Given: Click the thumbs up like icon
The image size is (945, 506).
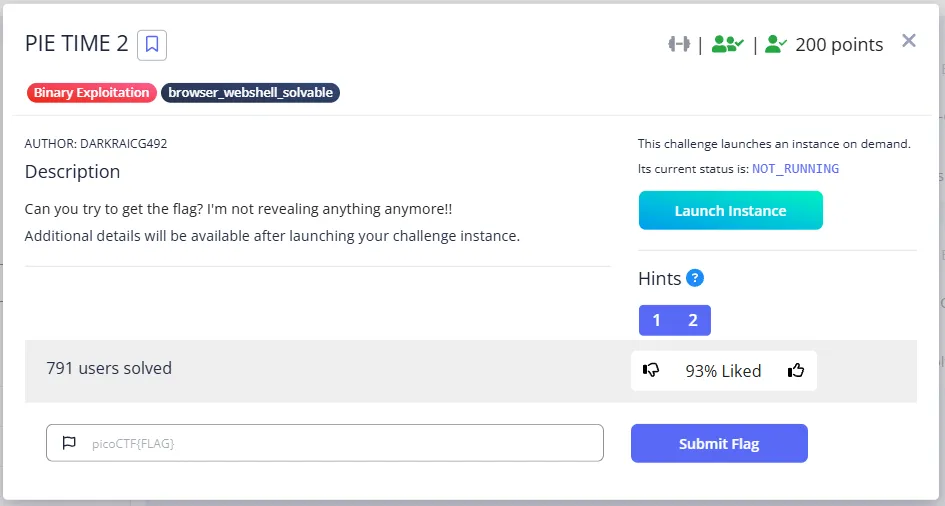Looking at the screenshot, I should pos(796,370).
